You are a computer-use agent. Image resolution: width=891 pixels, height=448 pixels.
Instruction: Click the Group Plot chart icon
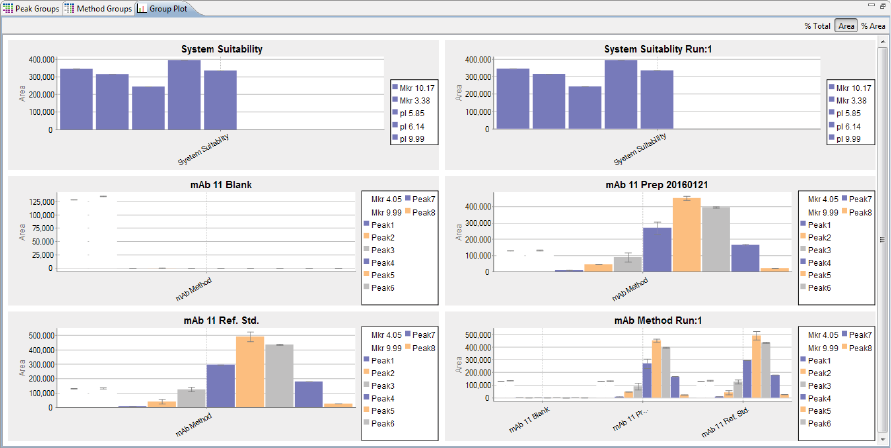(x=142, y=9)
